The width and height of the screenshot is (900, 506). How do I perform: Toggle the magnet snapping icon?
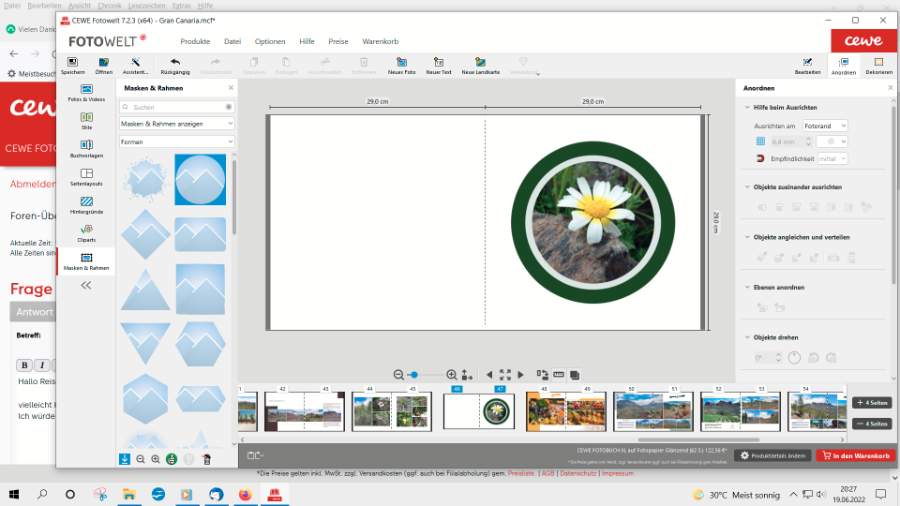coord(760,158)
